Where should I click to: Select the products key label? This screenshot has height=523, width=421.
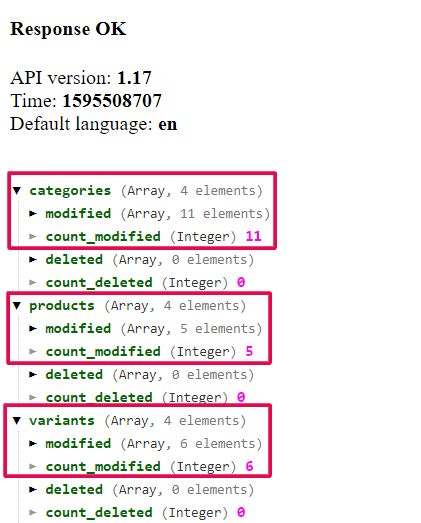(x=62, y=306)
